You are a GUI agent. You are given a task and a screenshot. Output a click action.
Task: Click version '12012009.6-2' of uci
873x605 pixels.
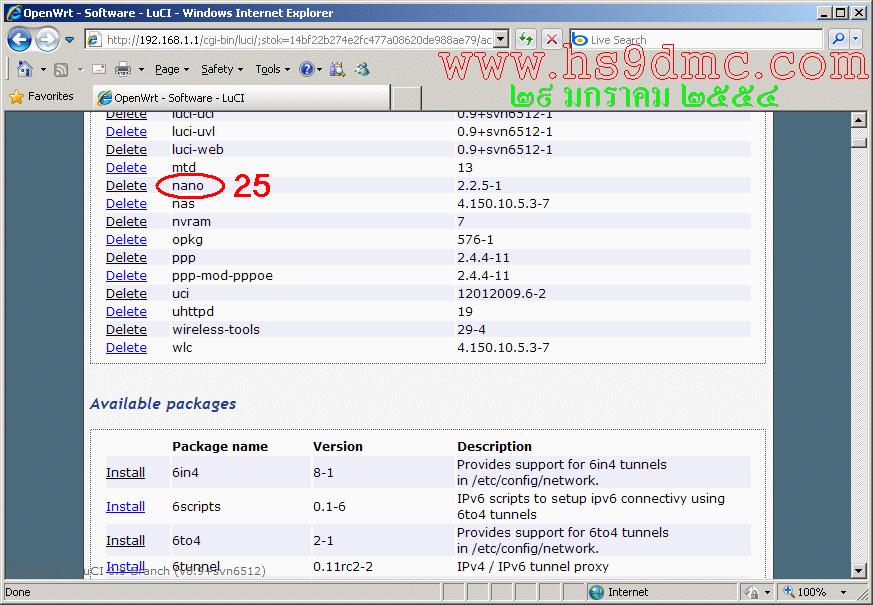pyautogui.click(x=501, y=293)
